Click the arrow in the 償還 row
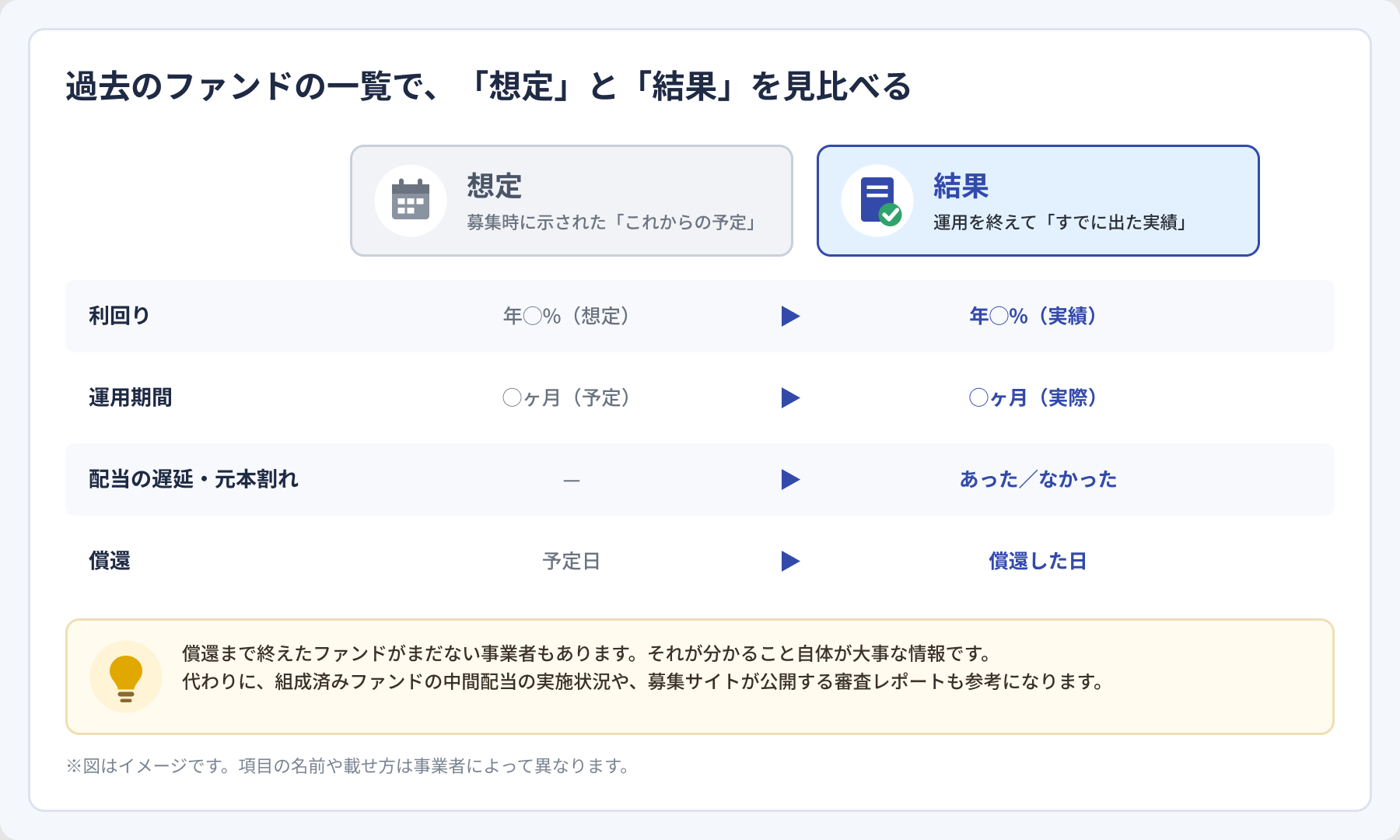 click(x=790, y=561)
